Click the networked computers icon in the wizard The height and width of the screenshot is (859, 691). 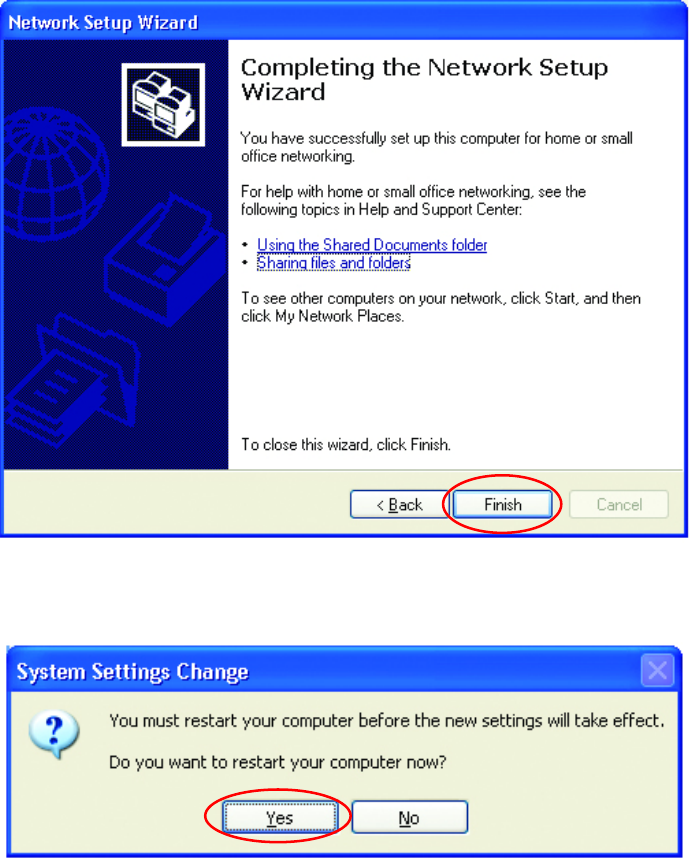click(x=163, y=105)
